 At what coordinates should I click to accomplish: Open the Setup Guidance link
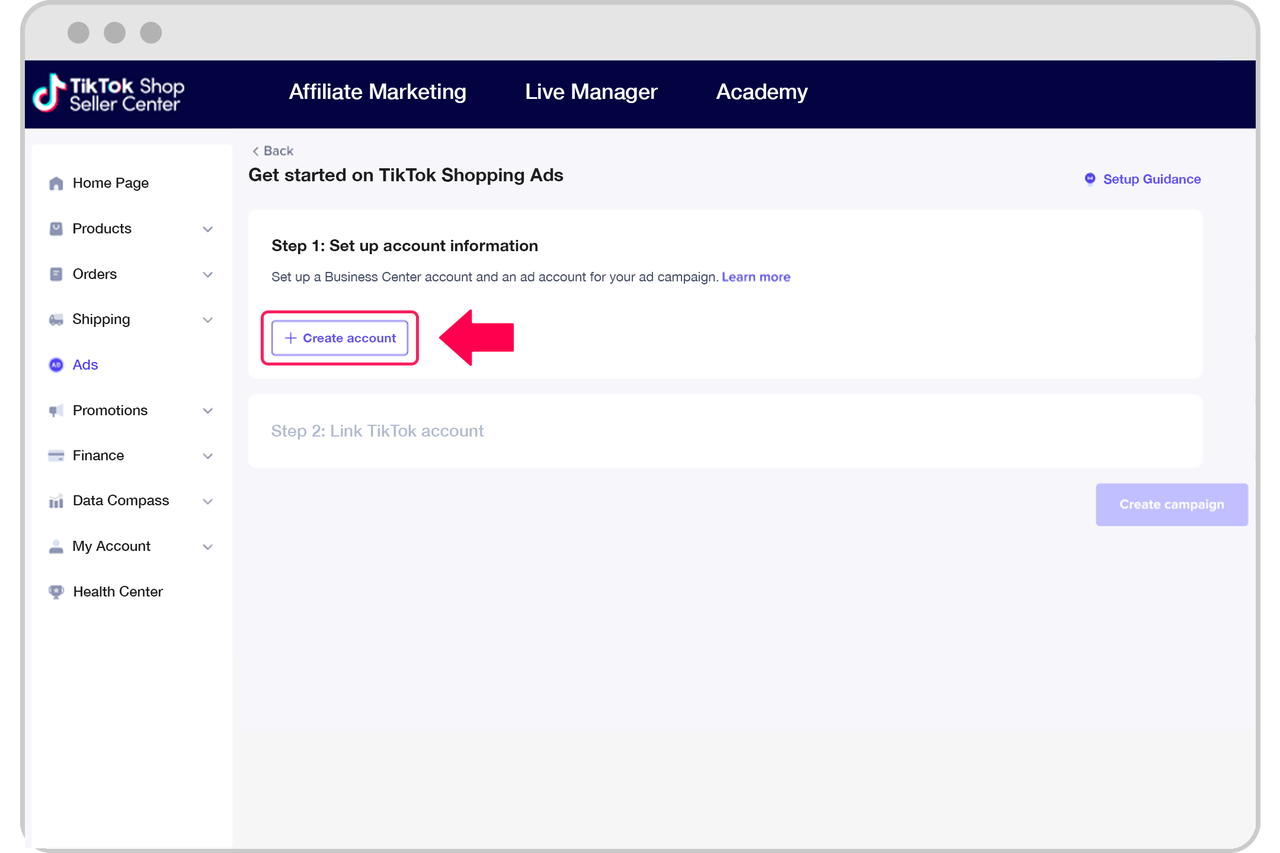click(x=1152, y=179)
